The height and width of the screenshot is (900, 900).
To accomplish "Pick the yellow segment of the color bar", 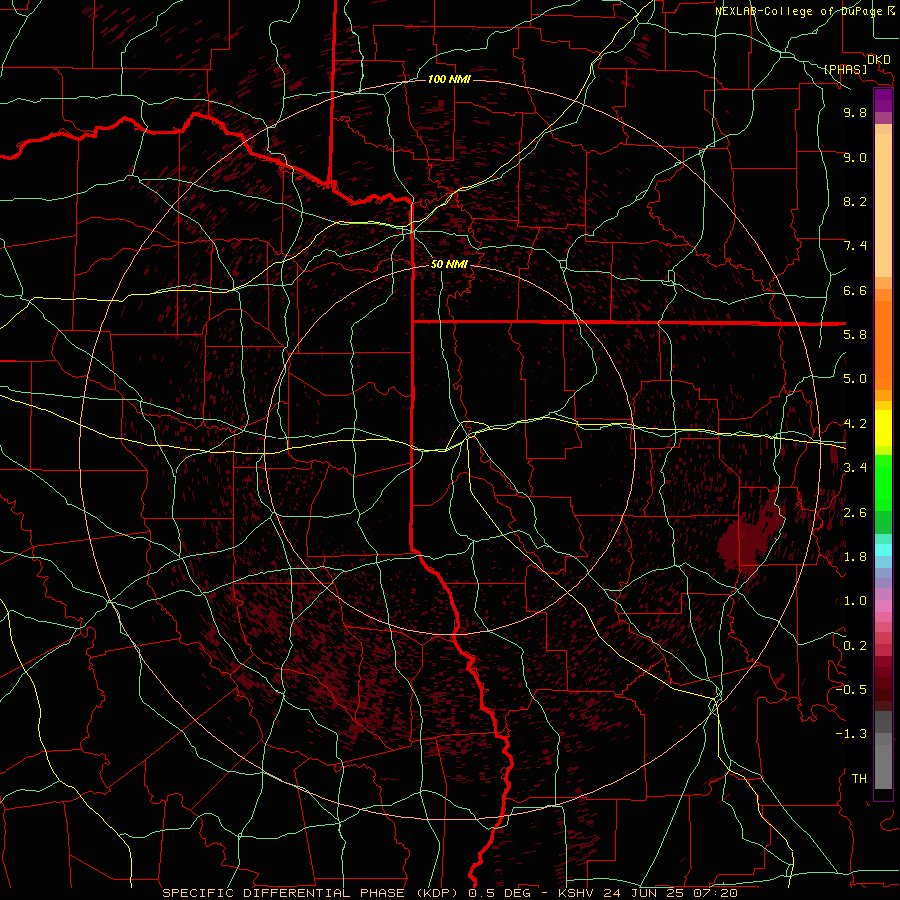I will [x=883, y=428].
